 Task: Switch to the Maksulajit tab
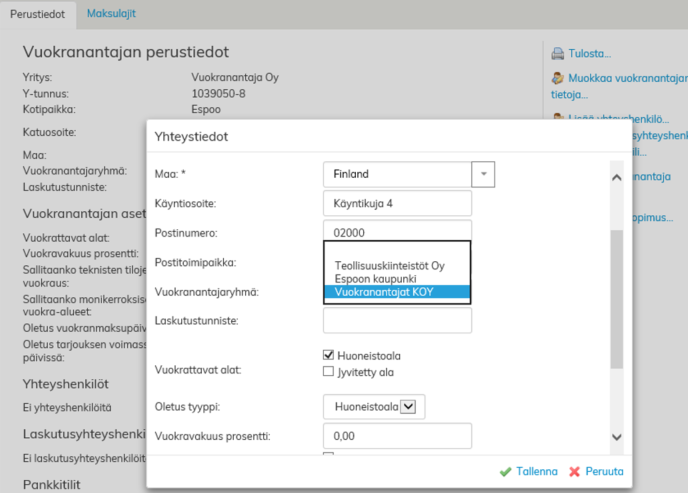coord(111,14)
